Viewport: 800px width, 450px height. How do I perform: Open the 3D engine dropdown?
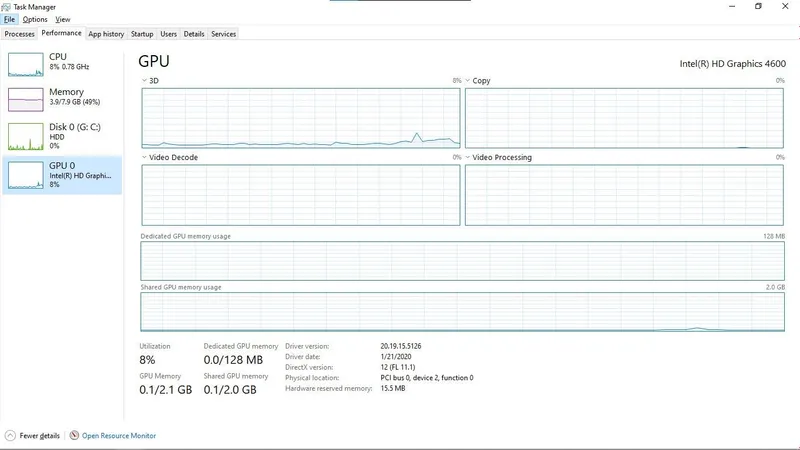click(x=144, y=81)
